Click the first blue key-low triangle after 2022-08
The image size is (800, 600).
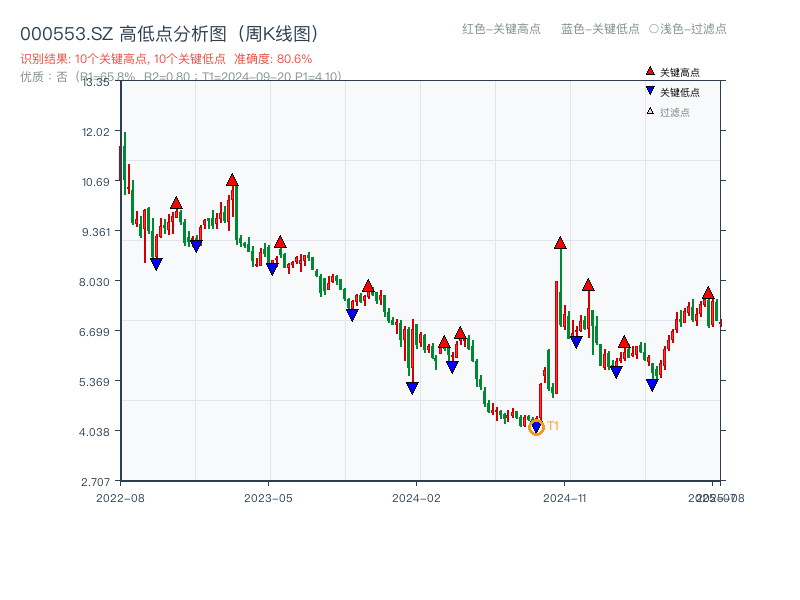156,264
